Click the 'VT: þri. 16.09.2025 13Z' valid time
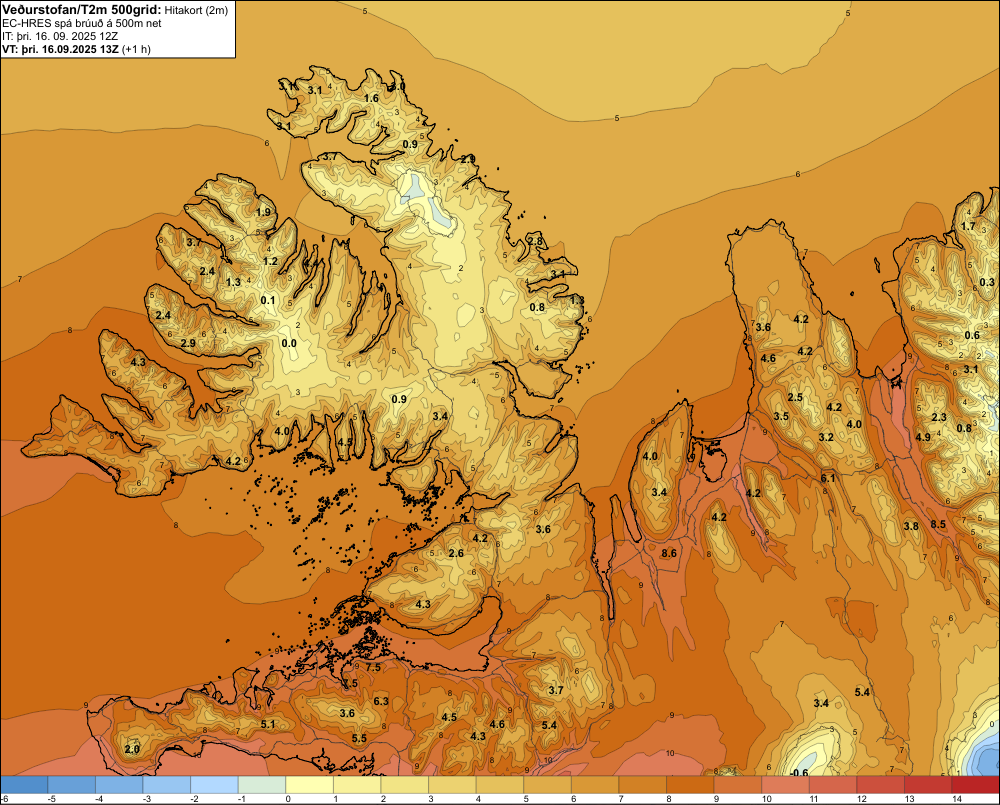Screen dimensions: 1000x805 tap(60, 49)
